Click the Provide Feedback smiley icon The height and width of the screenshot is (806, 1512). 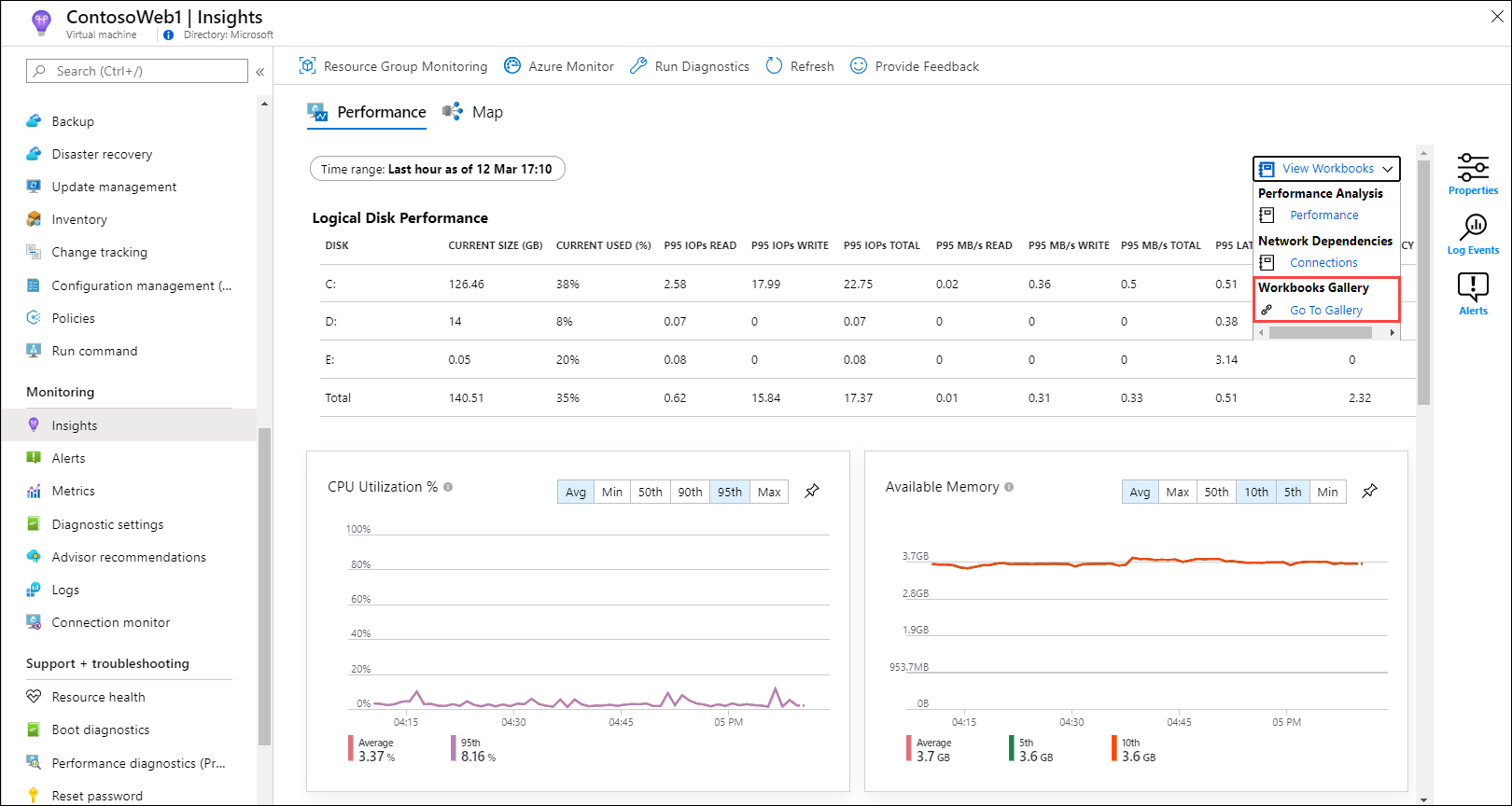tap(859, 66)
